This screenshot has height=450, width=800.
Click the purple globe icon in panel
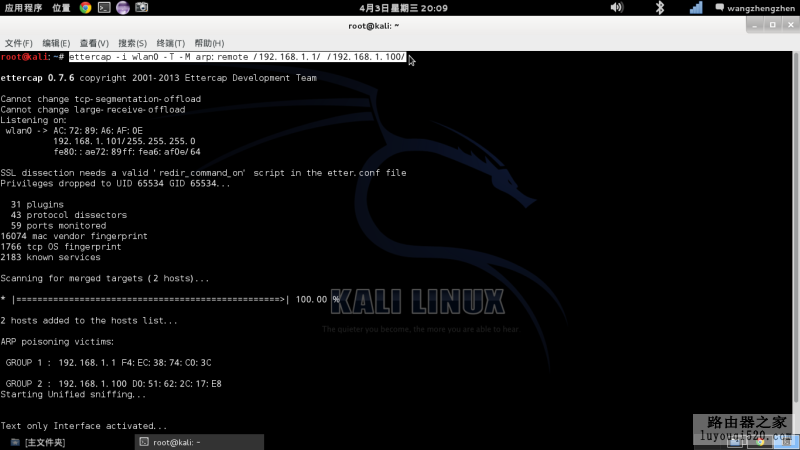click(123, 8)
